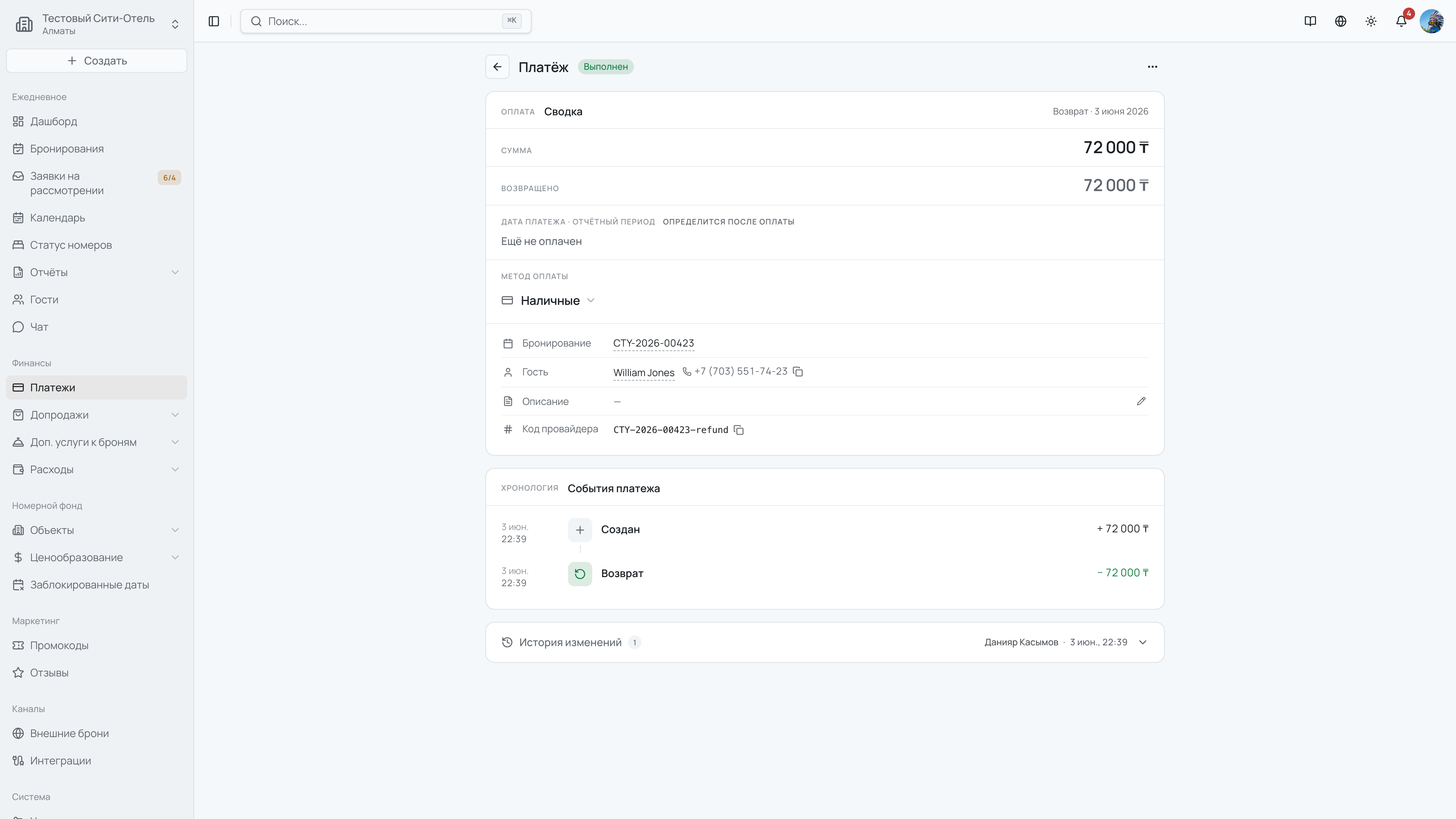The image size is (1456, 819).
Task: Open the three-dot payment actions menu
Action: 1153,67
